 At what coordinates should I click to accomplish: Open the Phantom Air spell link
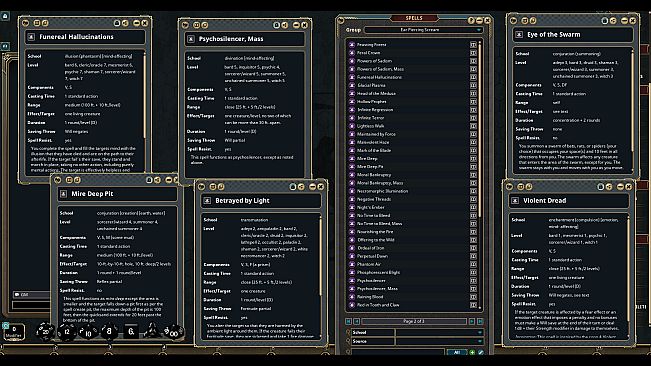(x=352, y=264)
